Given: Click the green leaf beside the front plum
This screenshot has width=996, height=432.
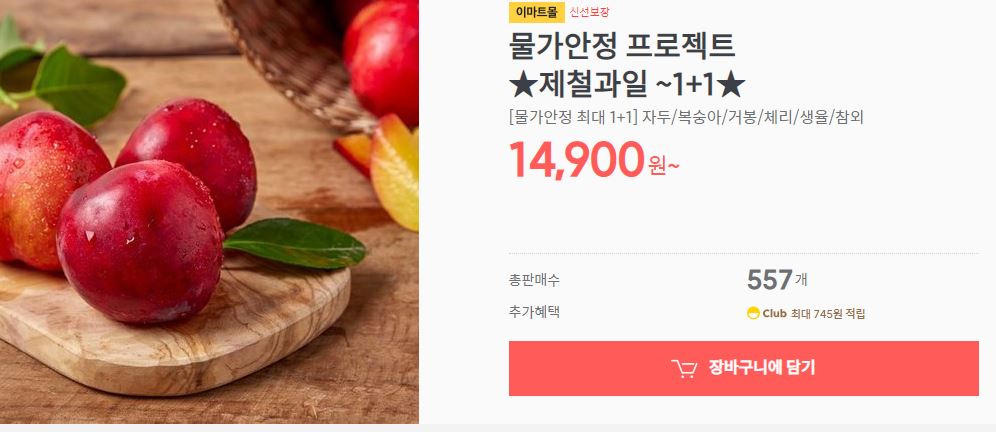Looking at the screenshot, I should pyautogui.click(x=295, y=243).
